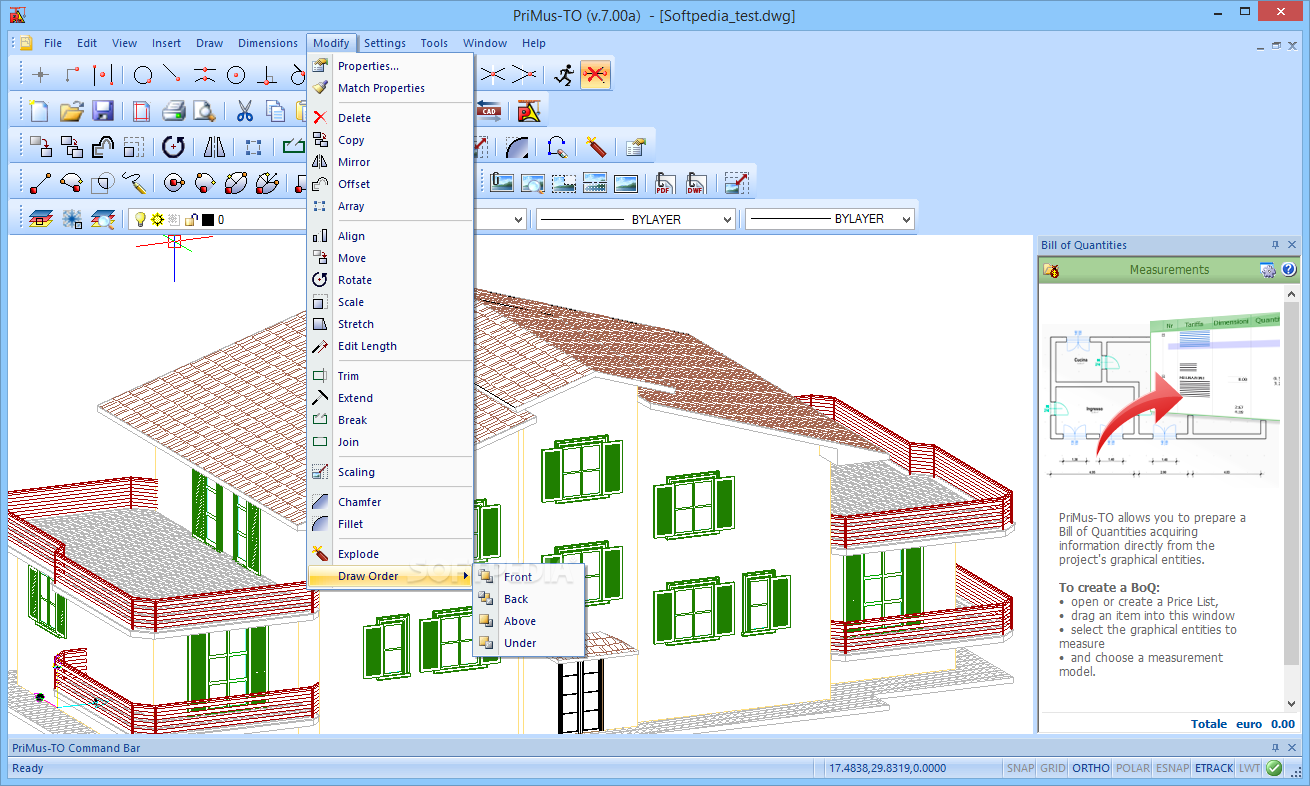Screen dimensions: 1310x786
Task: Open the Layer Manager stacked layers icon
Action: (40, 219)
